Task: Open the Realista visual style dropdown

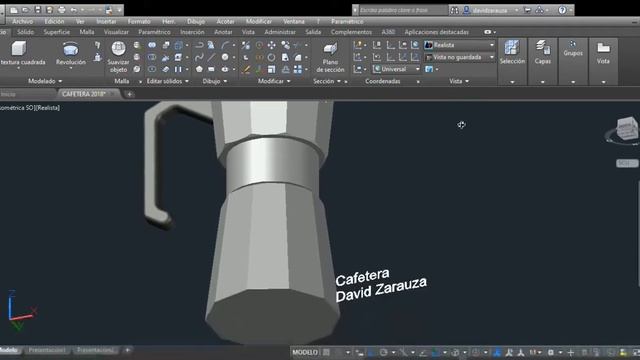Action: 460,45
